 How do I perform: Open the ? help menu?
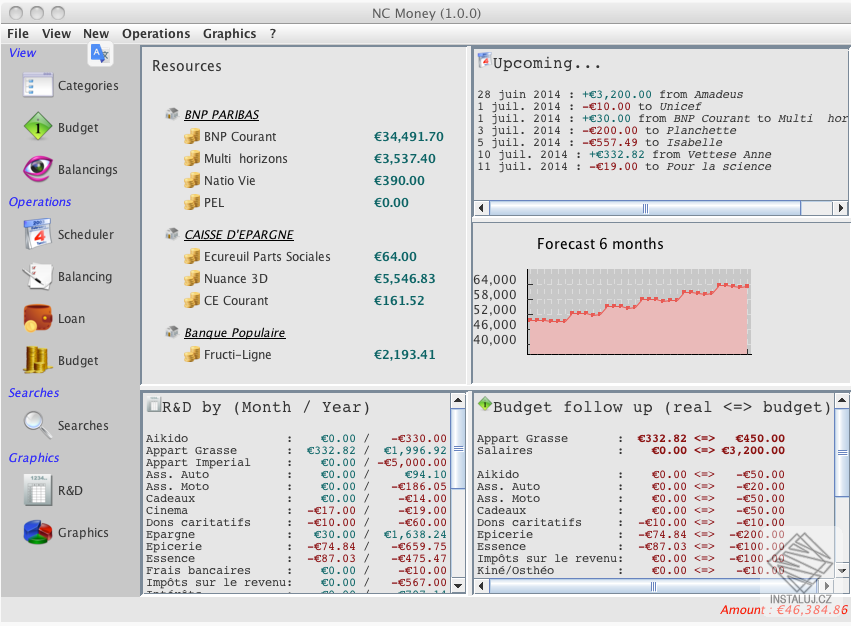(x=273, y=34)
